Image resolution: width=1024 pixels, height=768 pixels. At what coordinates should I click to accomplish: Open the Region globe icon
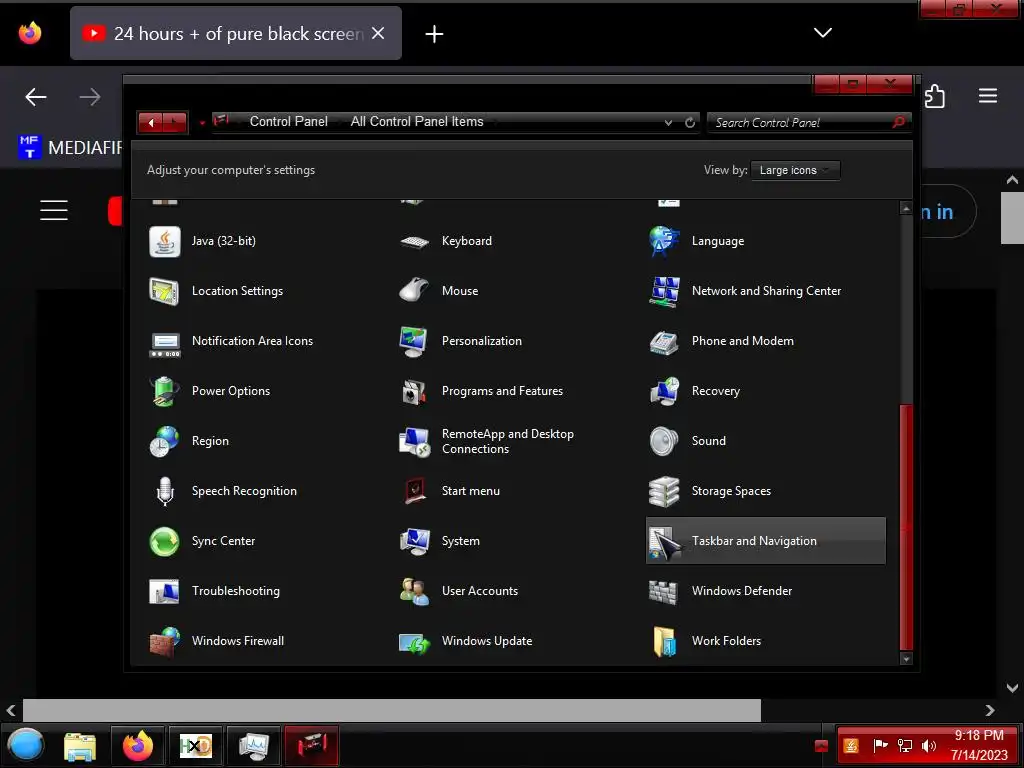pyautogui.click(x=165, y=441)
